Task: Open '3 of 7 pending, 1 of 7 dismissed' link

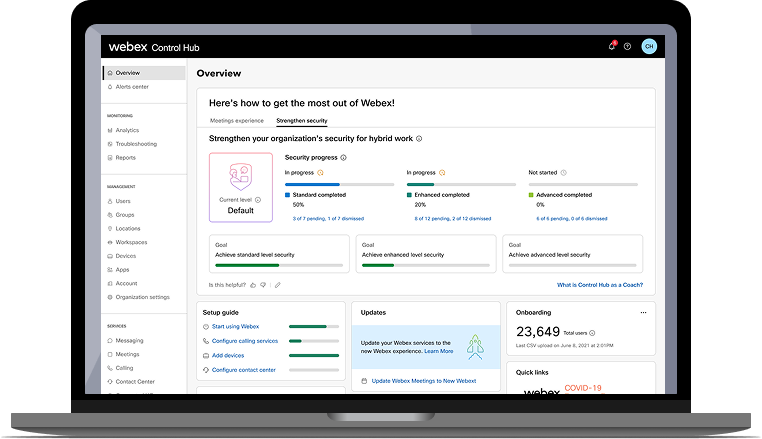Action: 328,219
